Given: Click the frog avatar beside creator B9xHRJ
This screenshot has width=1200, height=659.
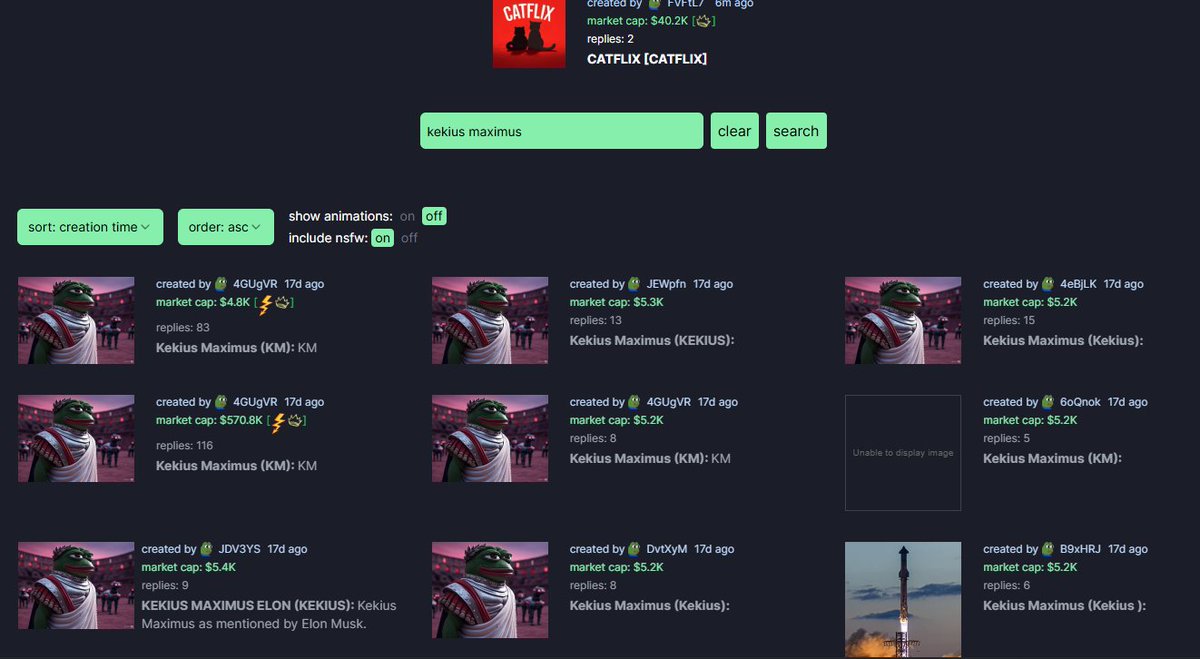Looking at the screenshot, I should point(1048,549).
